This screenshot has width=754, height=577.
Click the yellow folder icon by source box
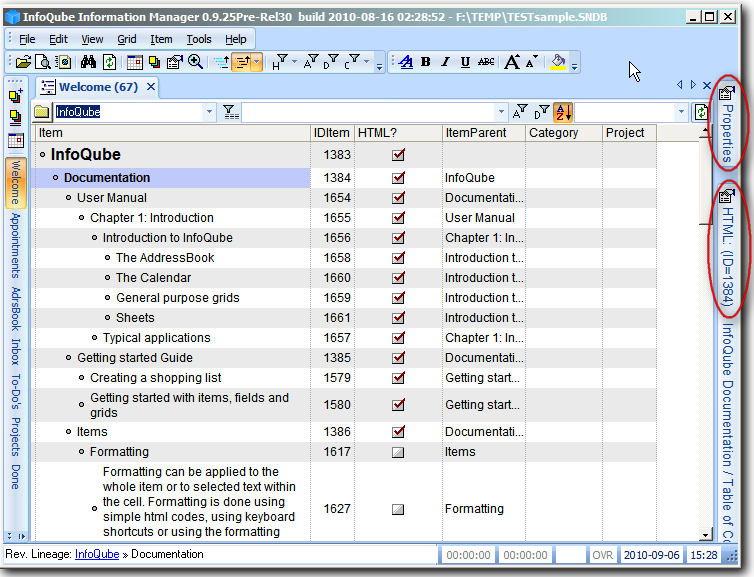click(x=42, y=112)
